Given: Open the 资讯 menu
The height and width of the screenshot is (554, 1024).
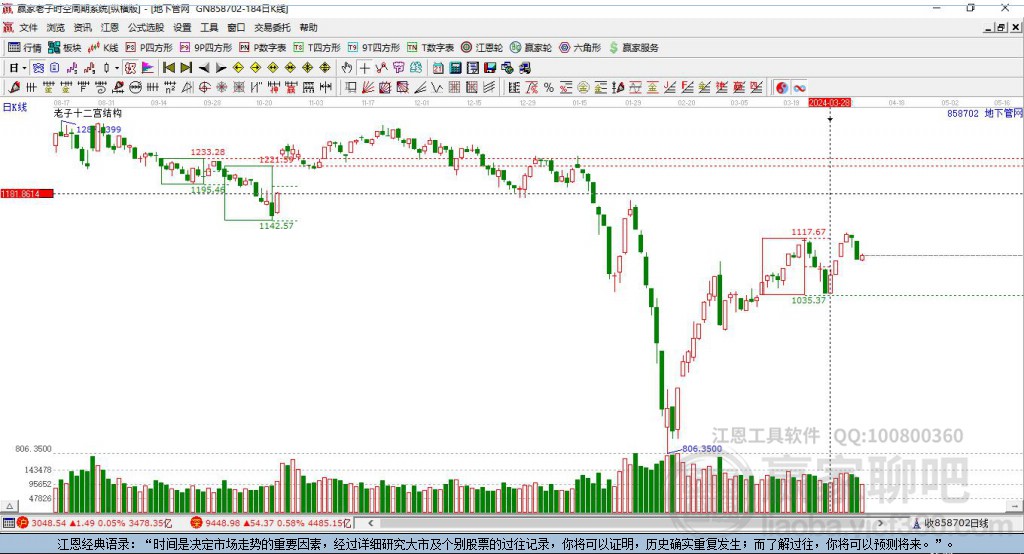Looking at the screenshot, I should coord(82,27).
